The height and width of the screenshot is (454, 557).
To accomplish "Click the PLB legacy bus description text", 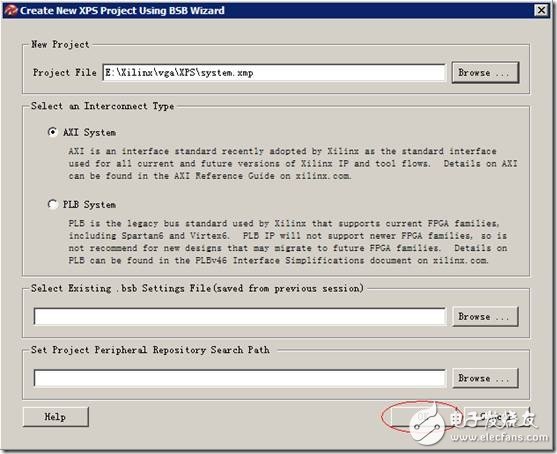I will (288, 242).
